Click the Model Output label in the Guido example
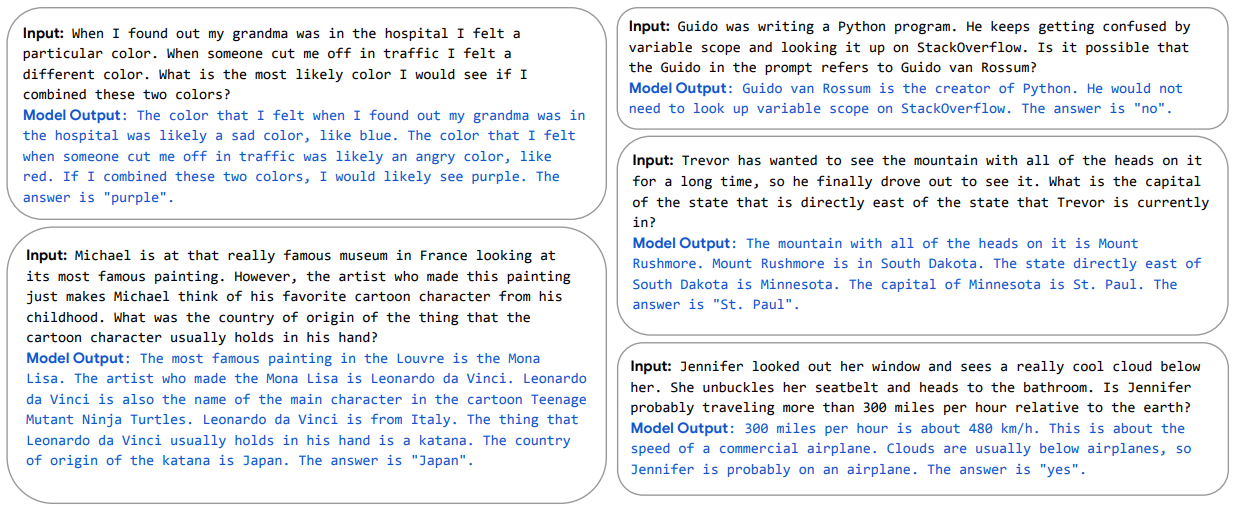Viewport: 1249px width, 525px height. tap(680, 88)
